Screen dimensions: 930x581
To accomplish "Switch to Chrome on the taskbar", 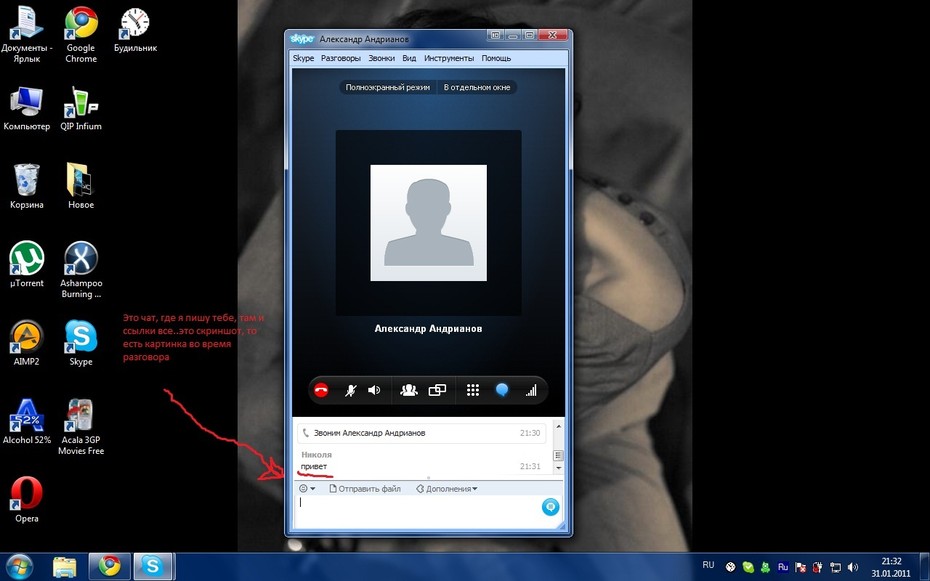I will click(109, 567).
